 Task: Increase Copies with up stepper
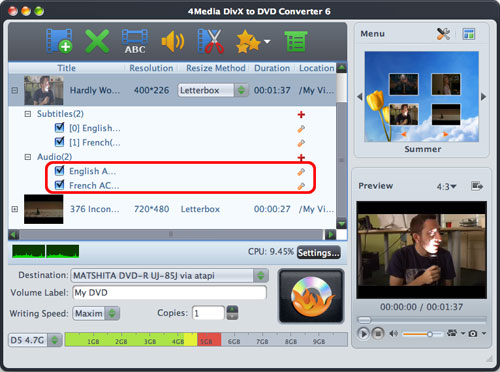(232, 310)
